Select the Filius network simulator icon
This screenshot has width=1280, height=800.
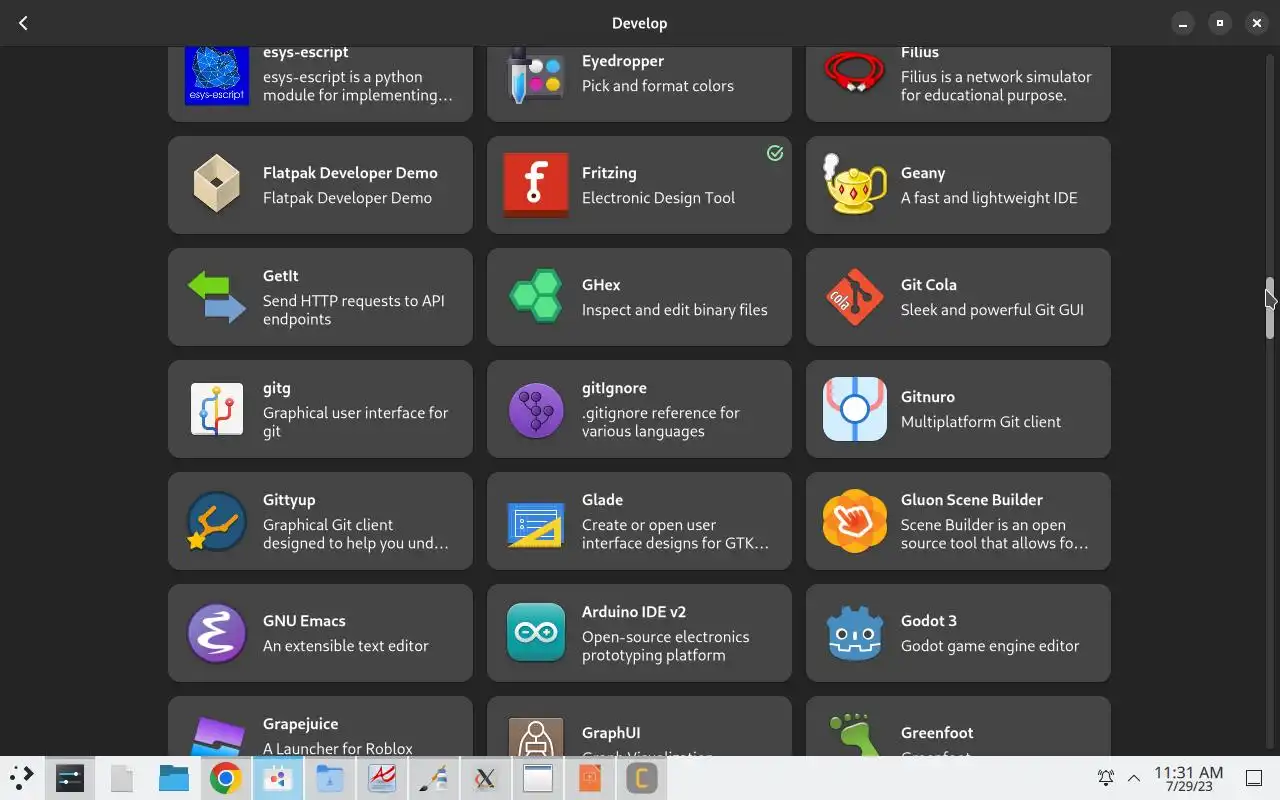point(854,72)
